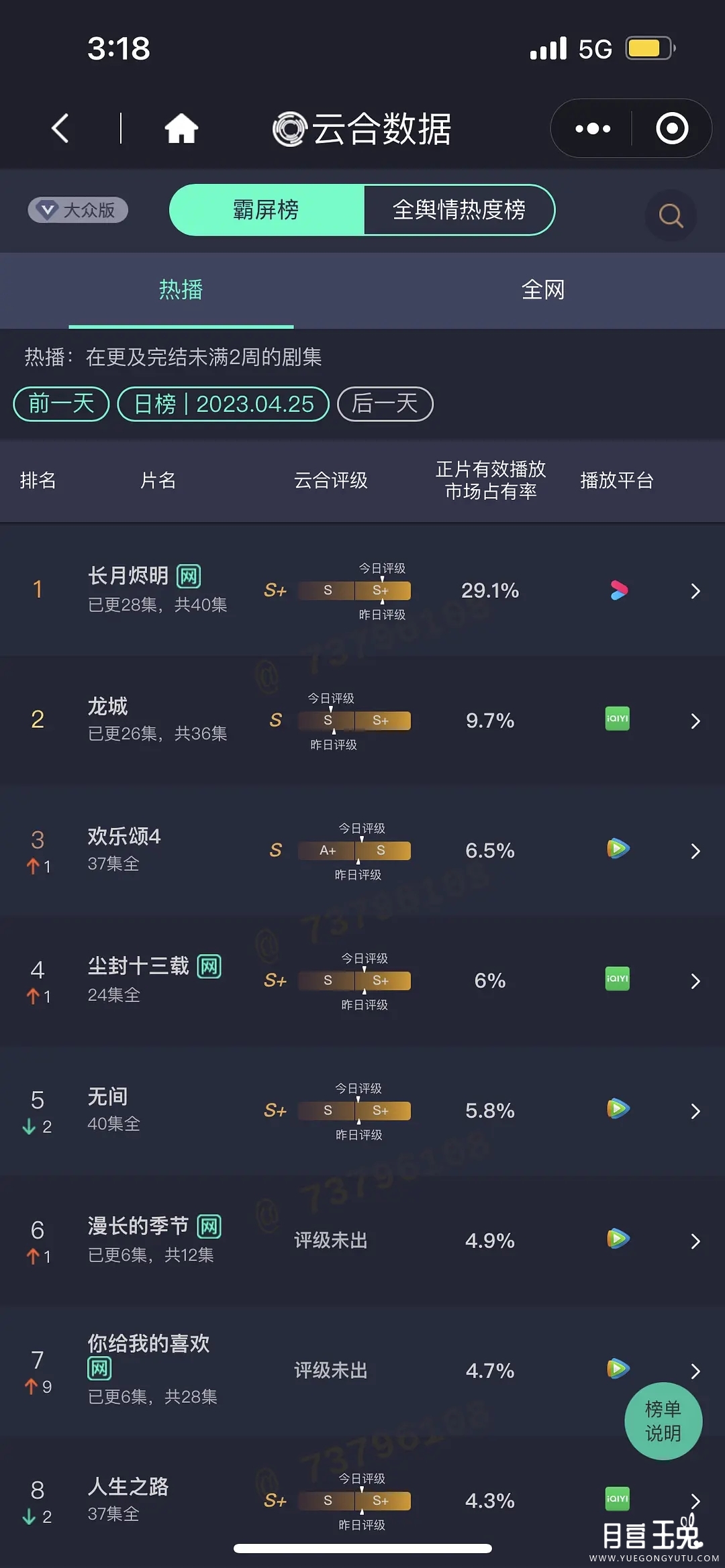Expand details chevron for 长月烬明
Image resolution: width=725 pixels, height=1568 pixels.
[x=695, y=591]
